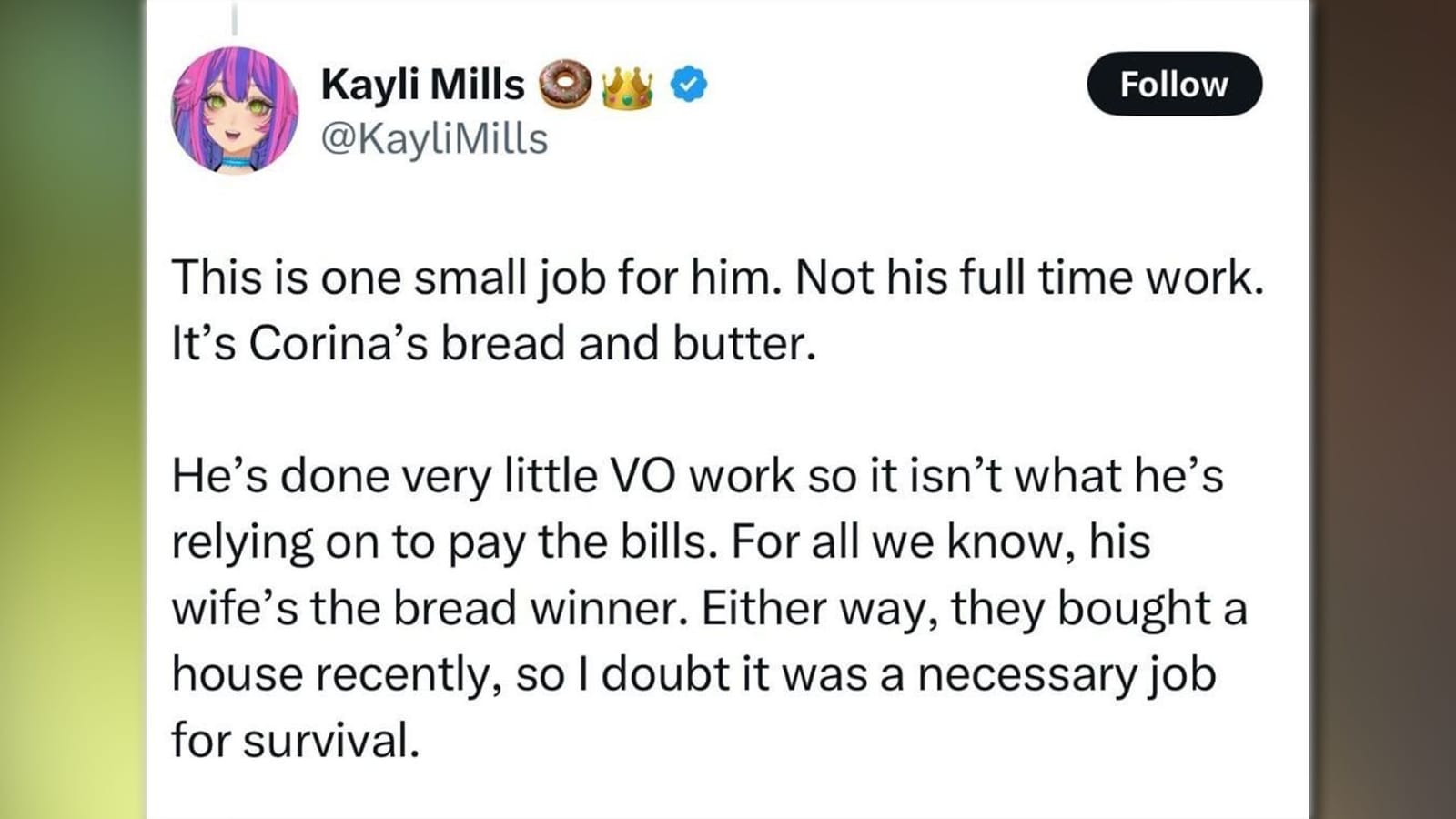Viewport: 1456px width, 819px height.
Task: Click the Follow button
Action: (x=1174, y=84)
